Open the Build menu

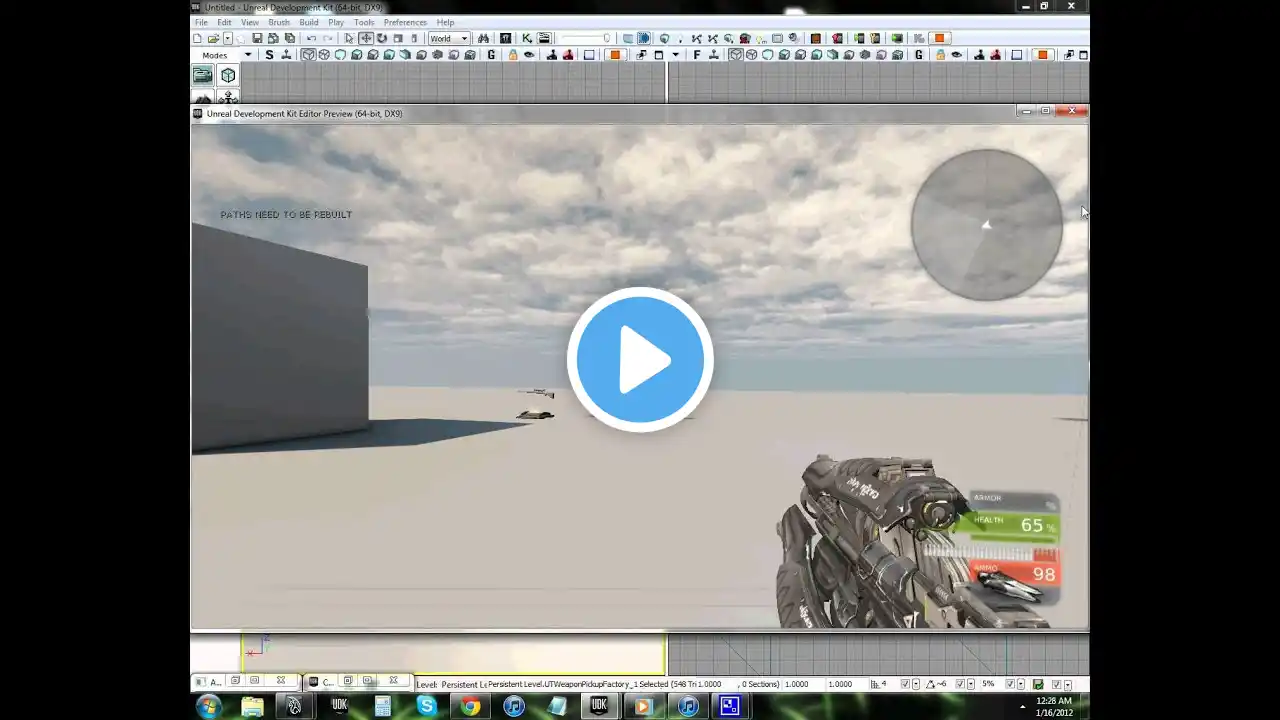click(308, 22)
